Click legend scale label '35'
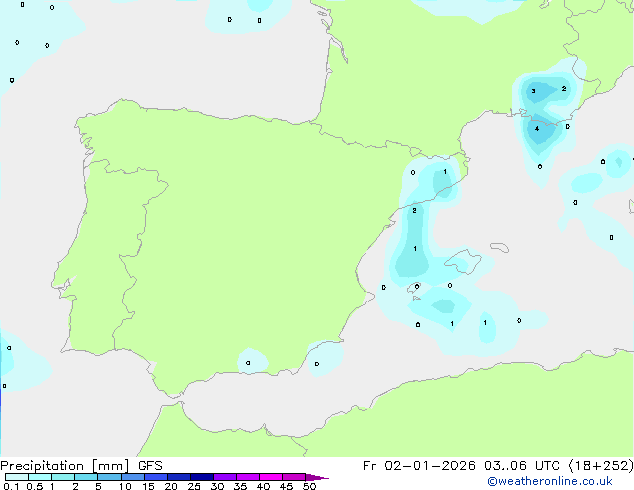Viewport: 634px width, 490px height. click(x=240, y=486)
